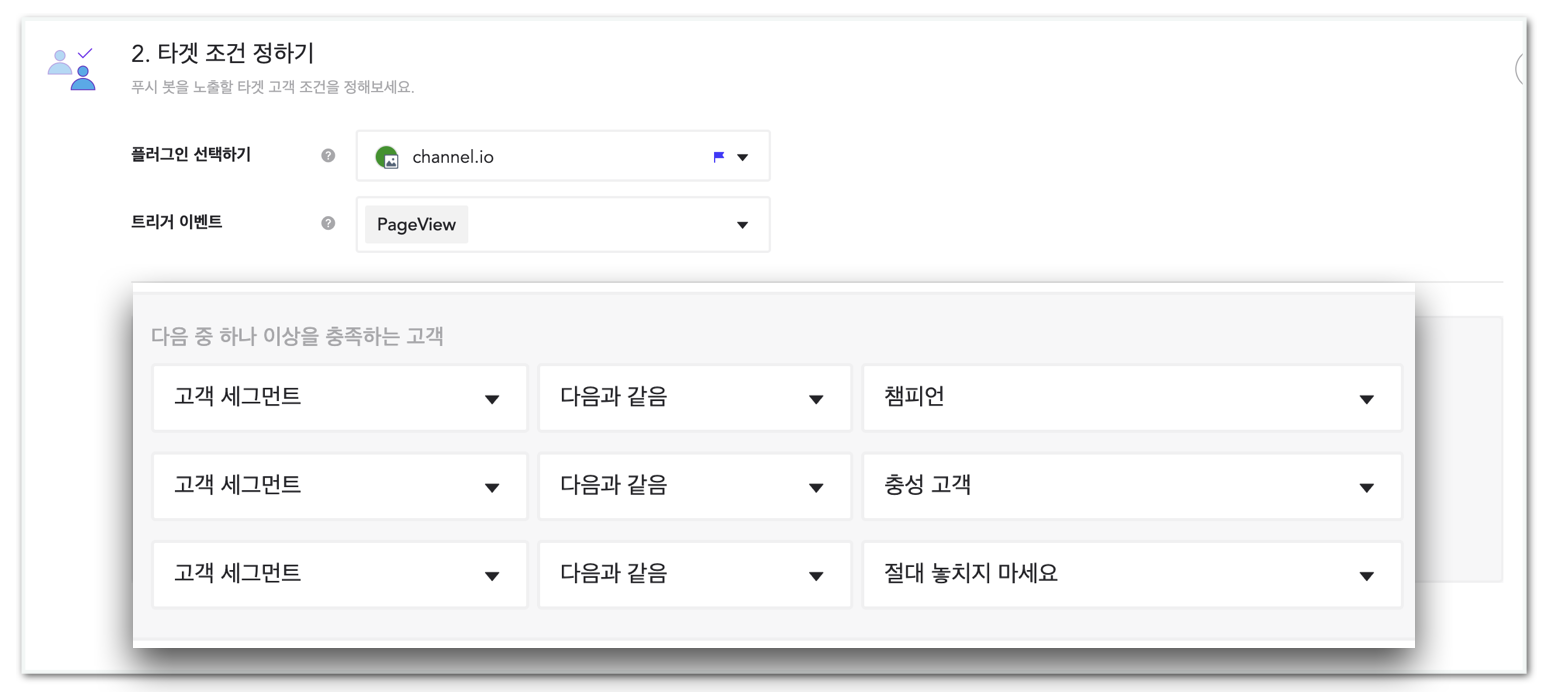1550x692 pixels.
Task: Click the 2. 타겟 조건 정하기 heading
Action: click(x=223, y=53)
